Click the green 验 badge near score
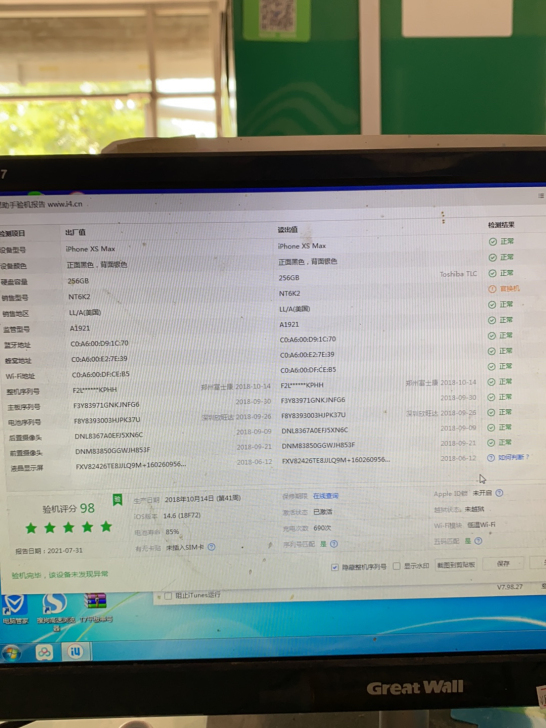The image size is (546, 728). (x=117, y=500)
